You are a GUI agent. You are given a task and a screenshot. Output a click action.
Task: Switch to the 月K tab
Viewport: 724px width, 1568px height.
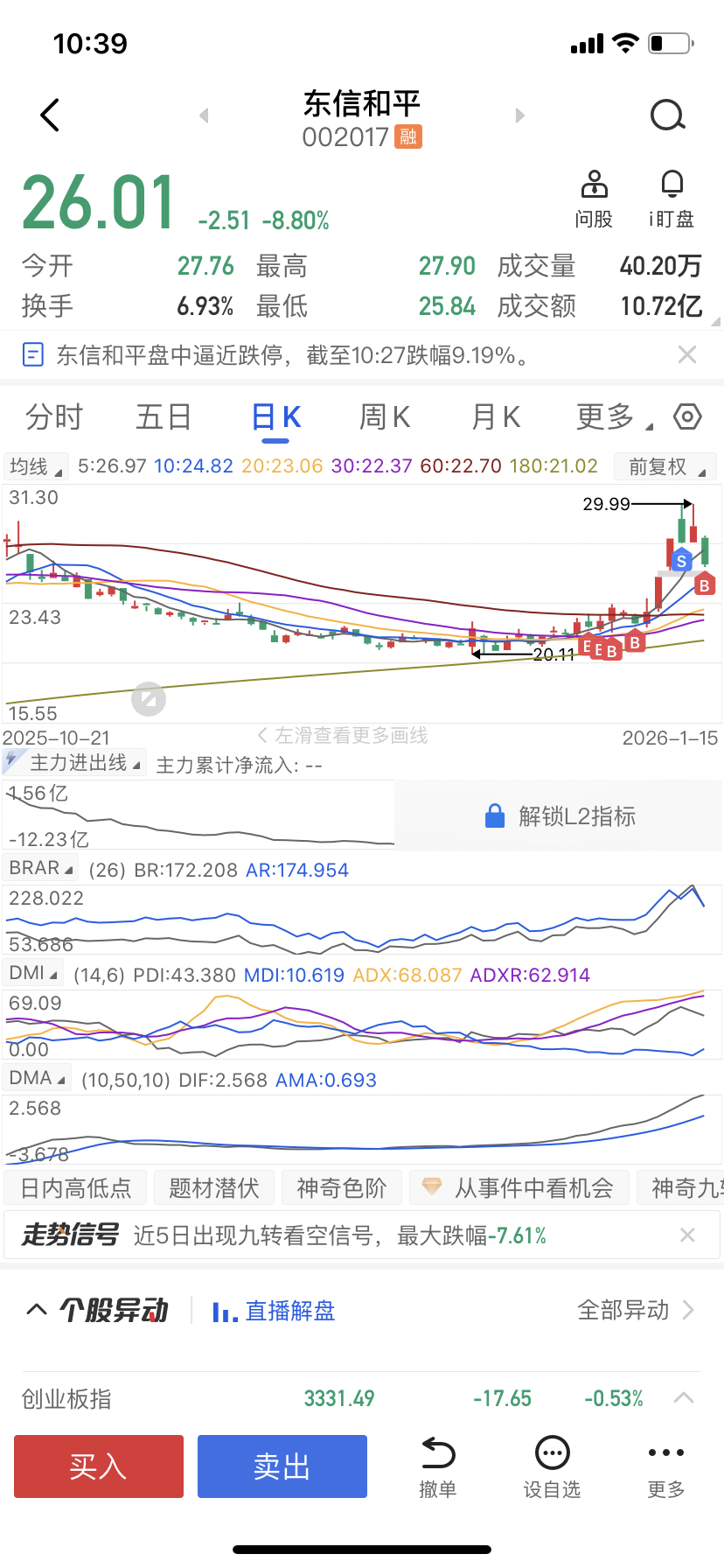click(x=496, y=417)
